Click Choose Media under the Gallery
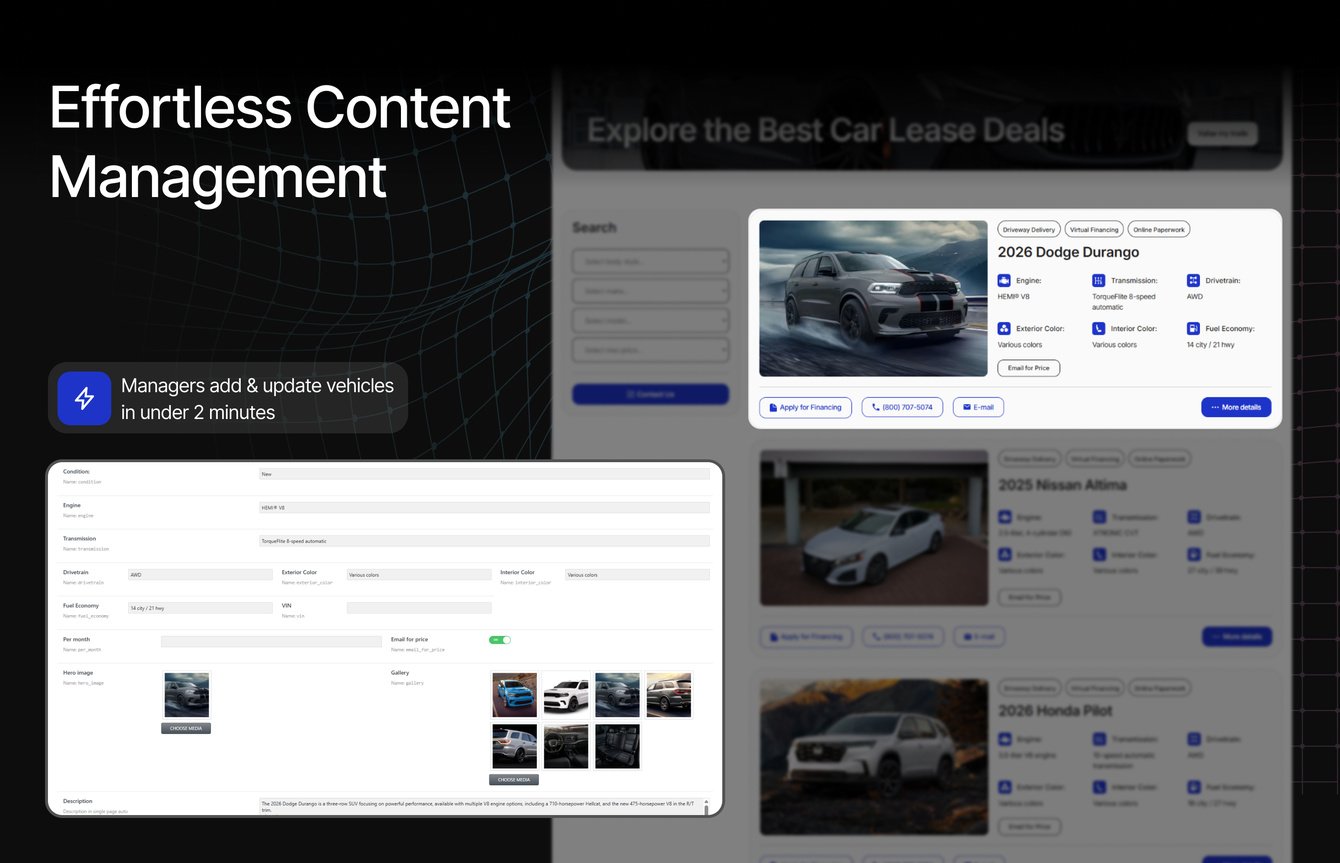Viewport: 1340px width, 863px height. pos(514,779)
